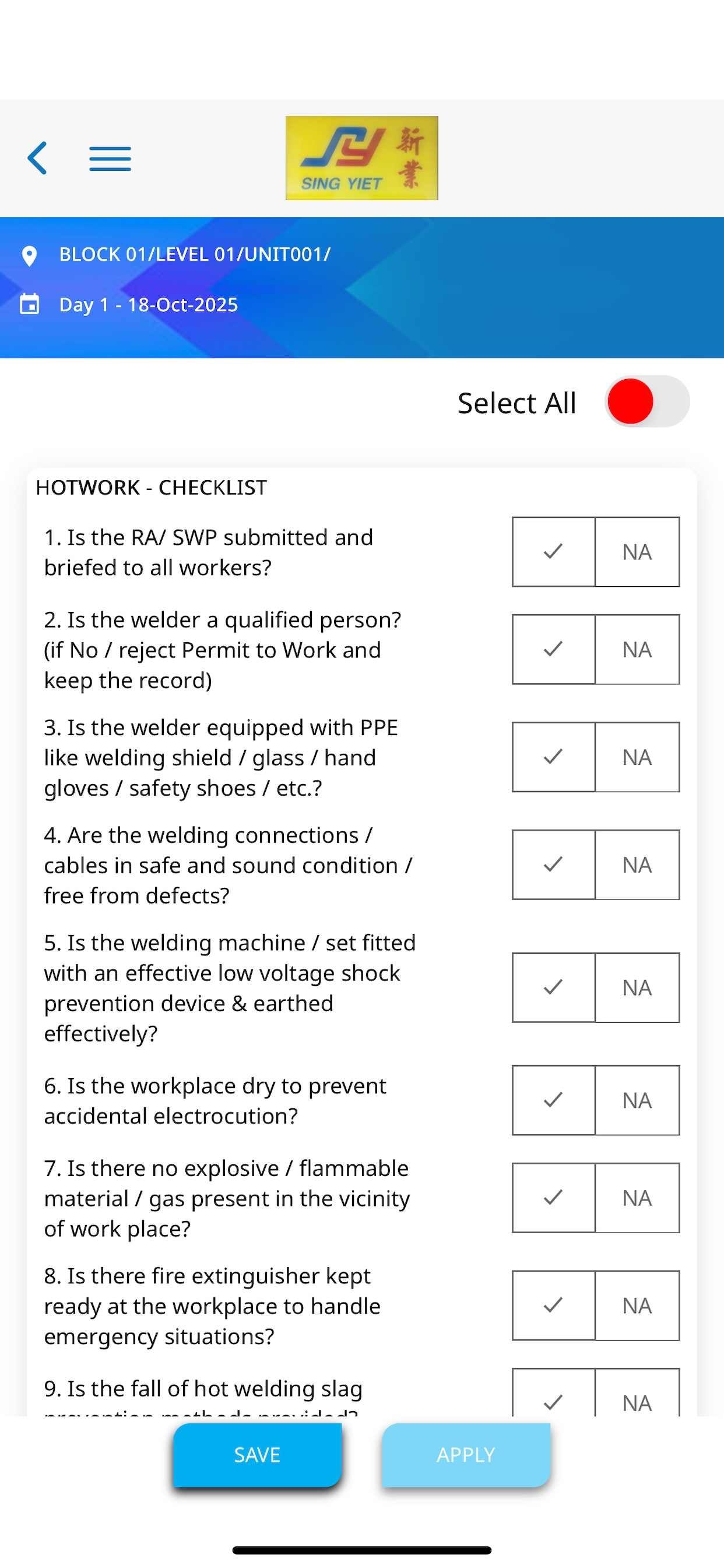Tick fire extinguisher ready checkmark
This screenshot has width=724, height=1568.
[553, 1305]
